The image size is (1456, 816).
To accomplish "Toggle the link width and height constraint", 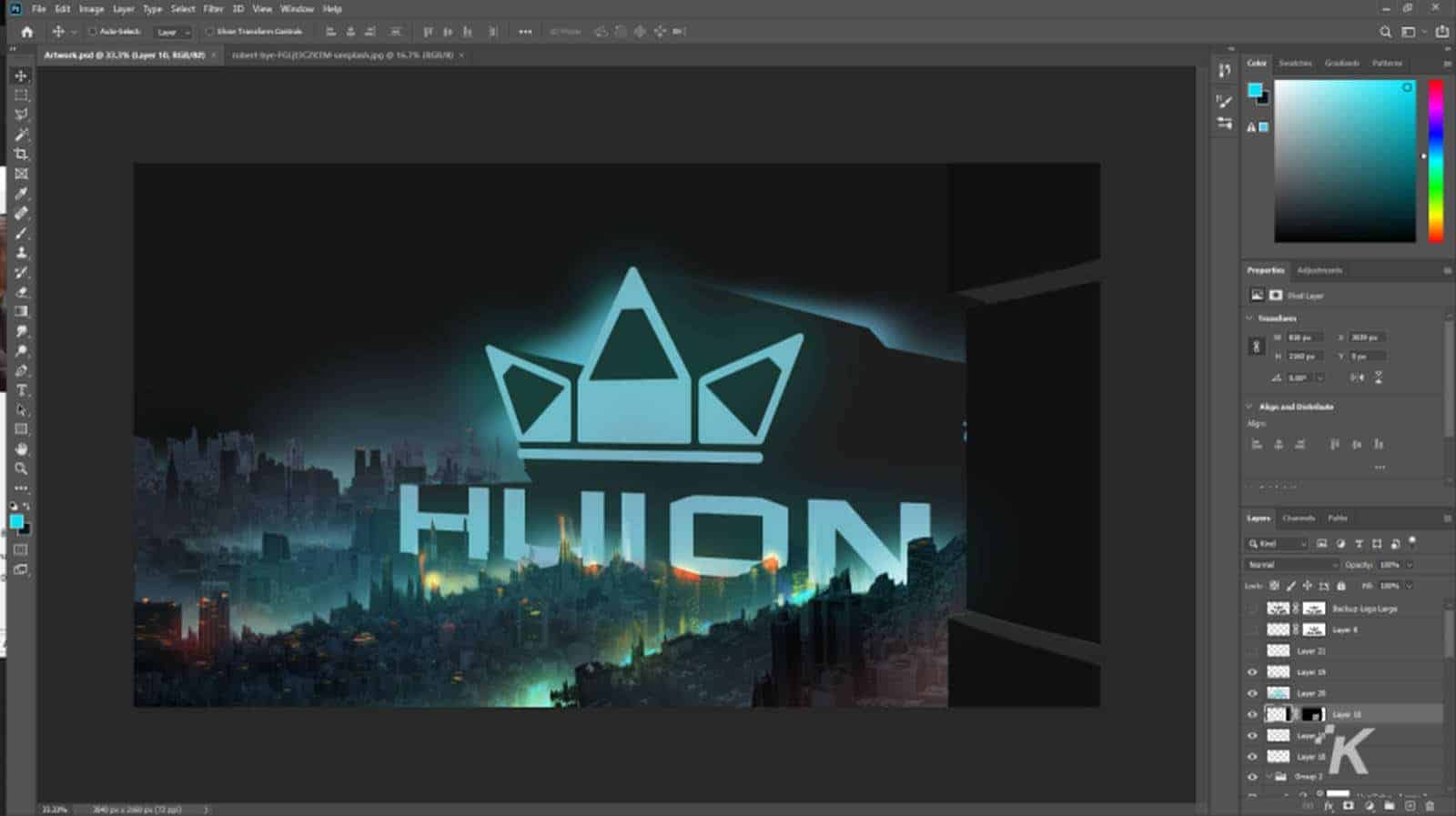I will coord(1257,347).
